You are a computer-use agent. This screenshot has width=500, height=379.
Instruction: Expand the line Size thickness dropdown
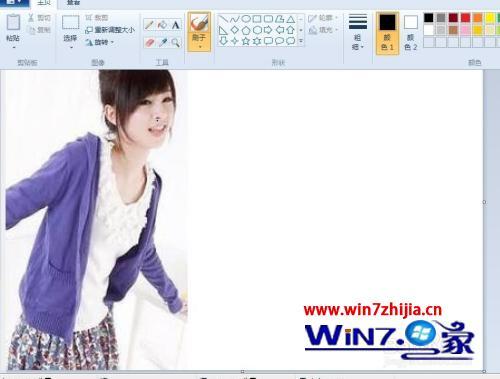click(x=358, y=32)
